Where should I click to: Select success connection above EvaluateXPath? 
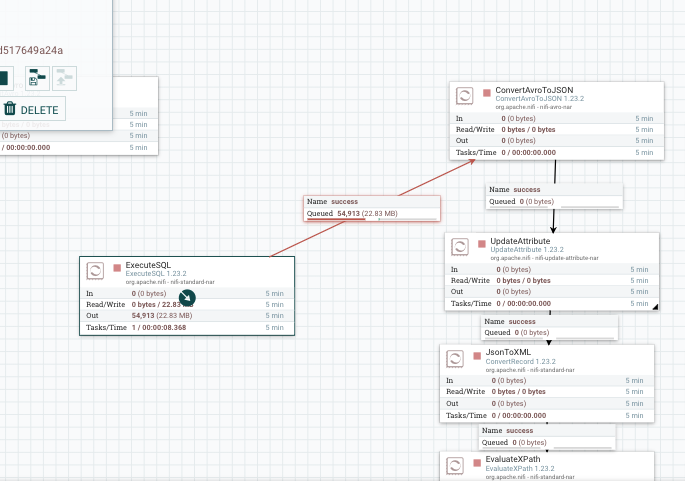tap(547, 436)
